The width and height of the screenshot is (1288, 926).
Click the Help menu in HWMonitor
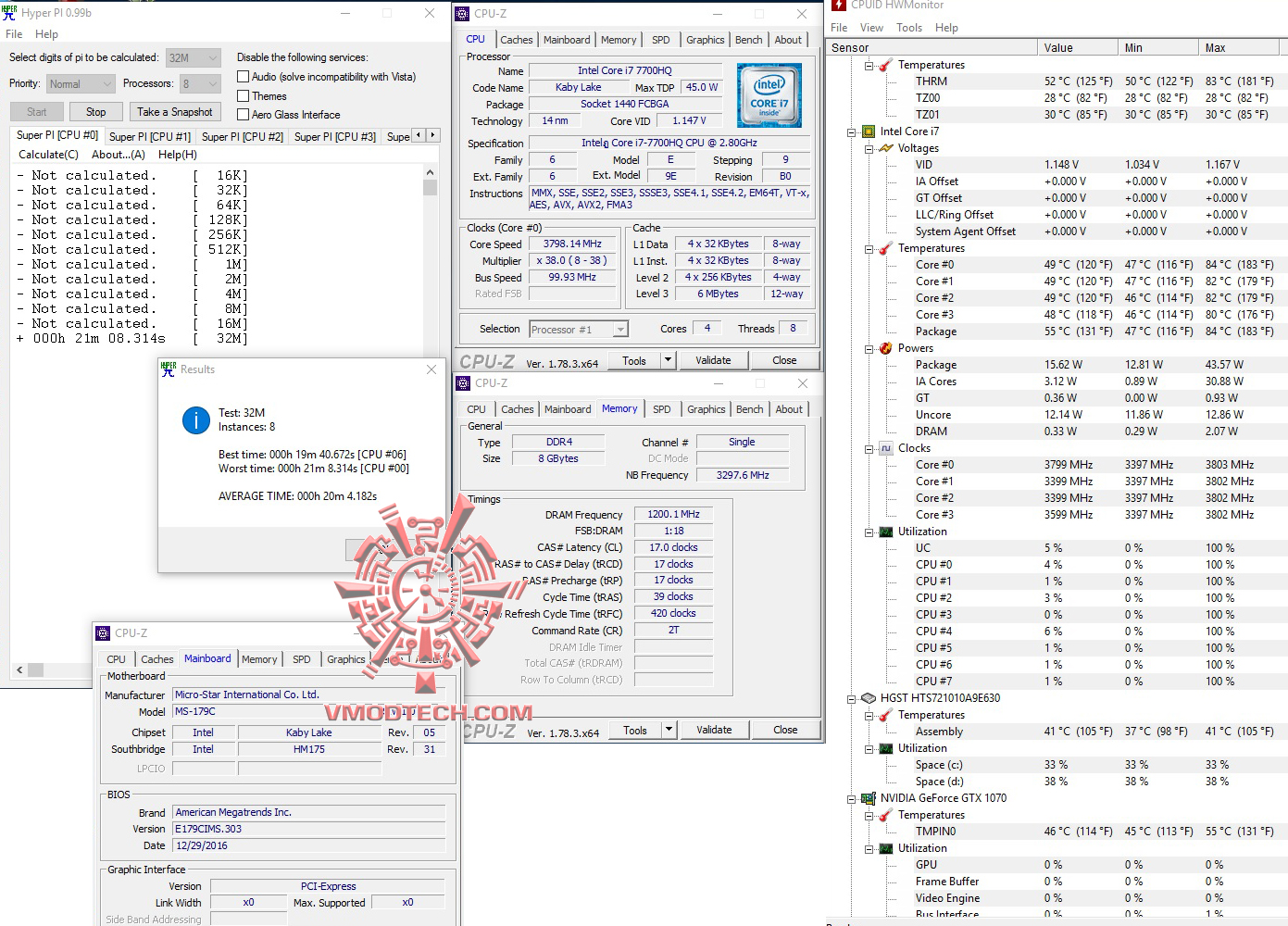[946, 28]
